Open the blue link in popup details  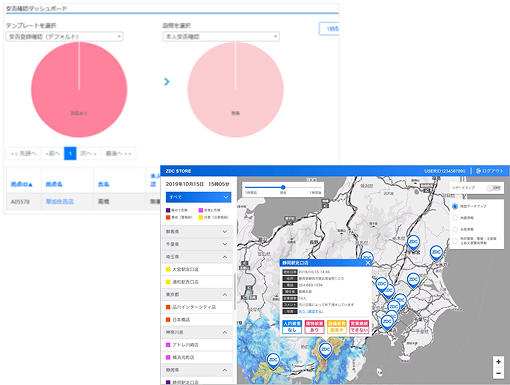pos(311,311)
